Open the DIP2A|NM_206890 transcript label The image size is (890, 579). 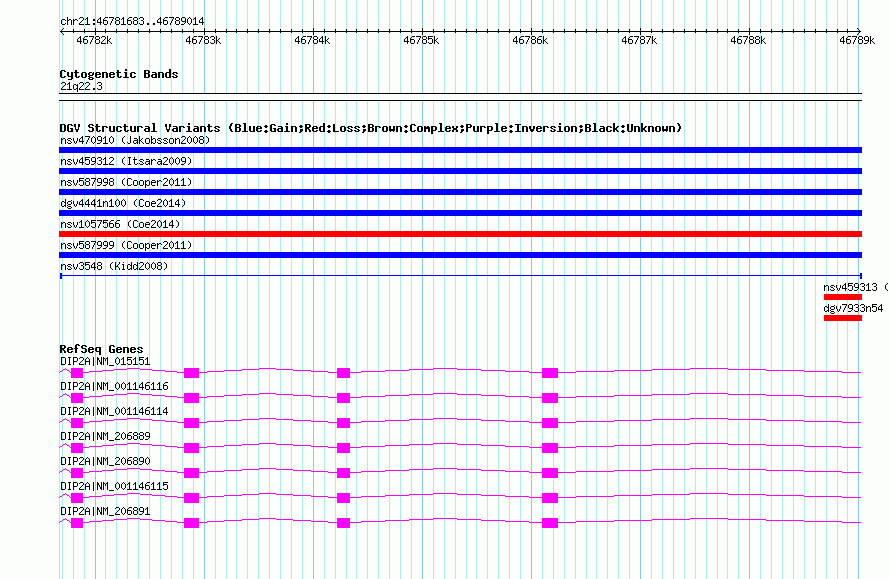[105, 461]
